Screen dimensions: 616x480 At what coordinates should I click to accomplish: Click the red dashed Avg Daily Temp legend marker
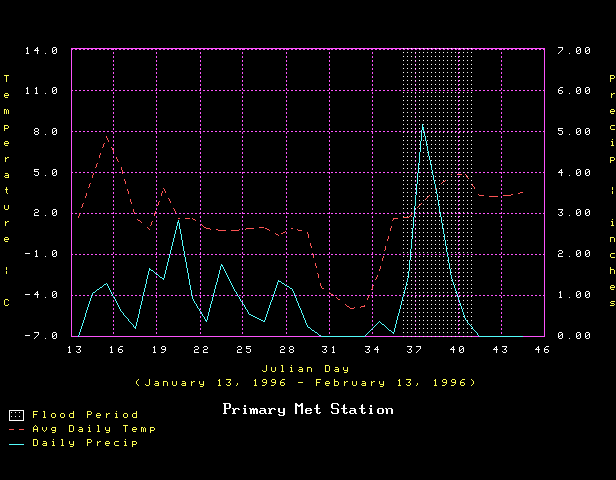[x=15, y=428]
